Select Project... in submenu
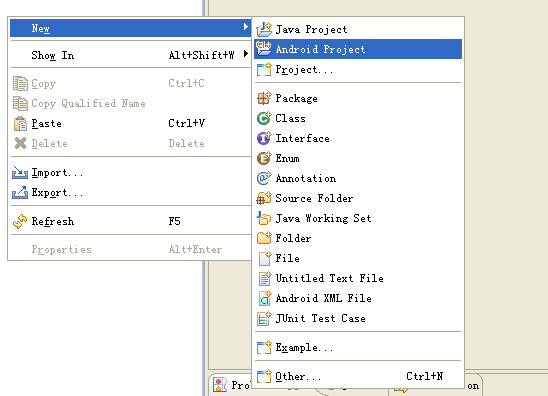548x396 pixels. click(x=358, y=69)
